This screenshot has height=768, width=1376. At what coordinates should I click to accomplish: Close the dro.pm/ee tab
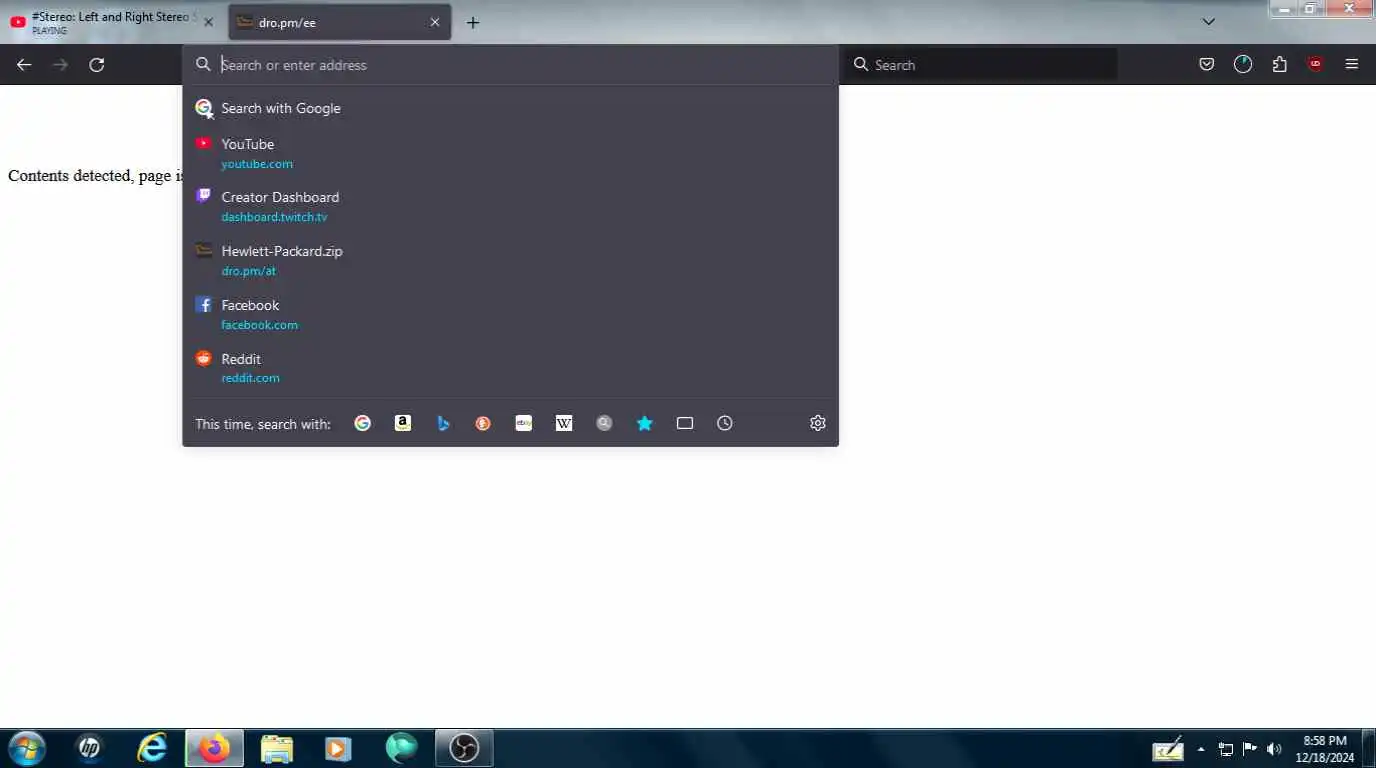[435, 22]
